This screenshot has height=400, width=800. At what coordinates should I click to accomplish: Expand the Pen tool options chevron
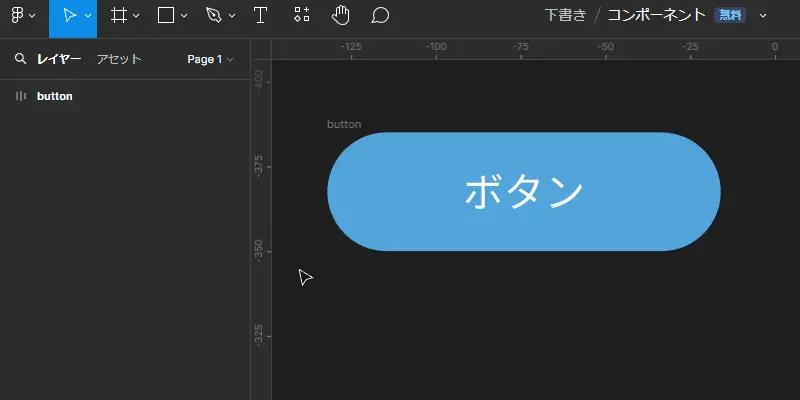(x=232, y=16)
